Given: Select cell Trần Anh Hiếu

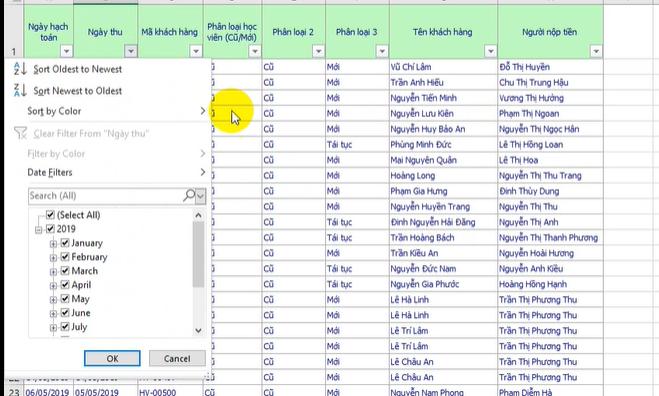Looking at the screenshot, I should pyautogui.click(x=443, y=82).
